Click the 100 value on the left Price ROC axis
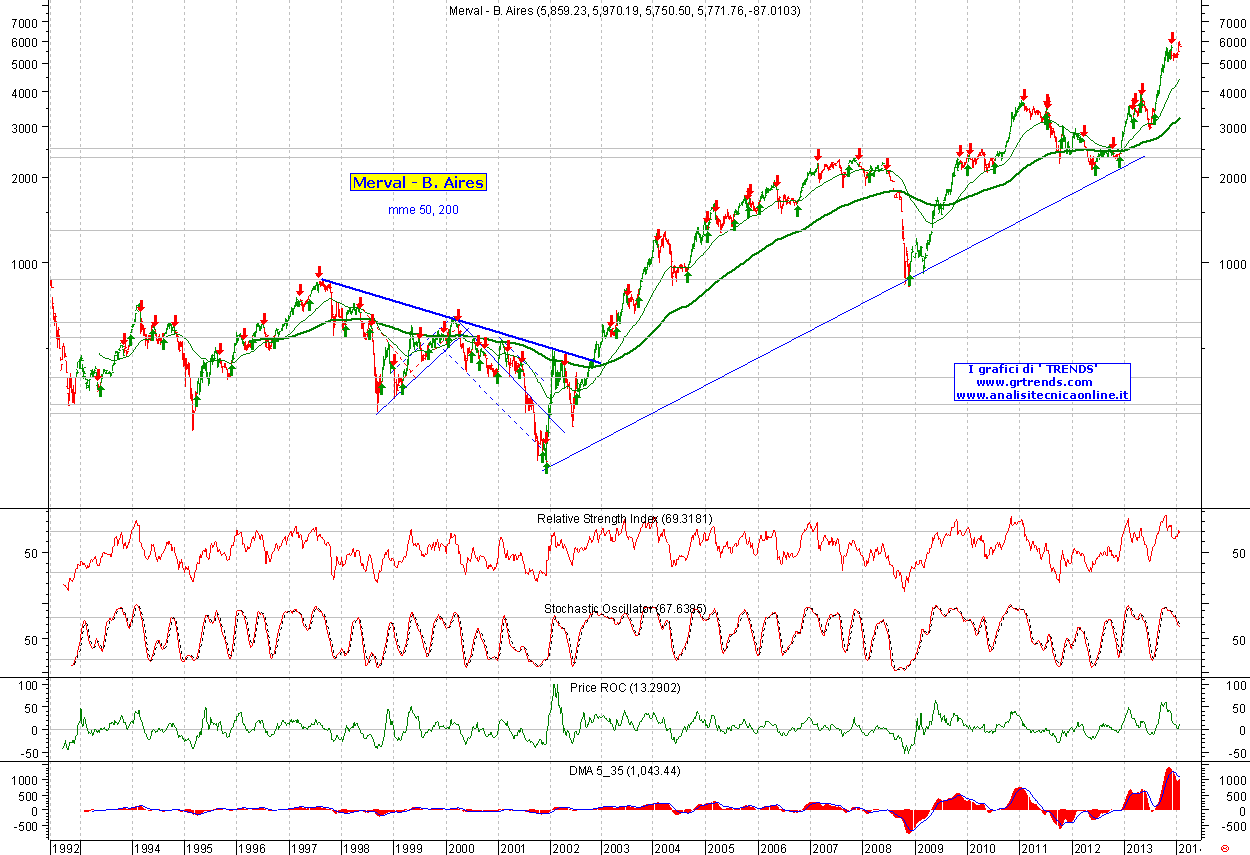This screenshot has height=855, width=1250. point(28,686)
